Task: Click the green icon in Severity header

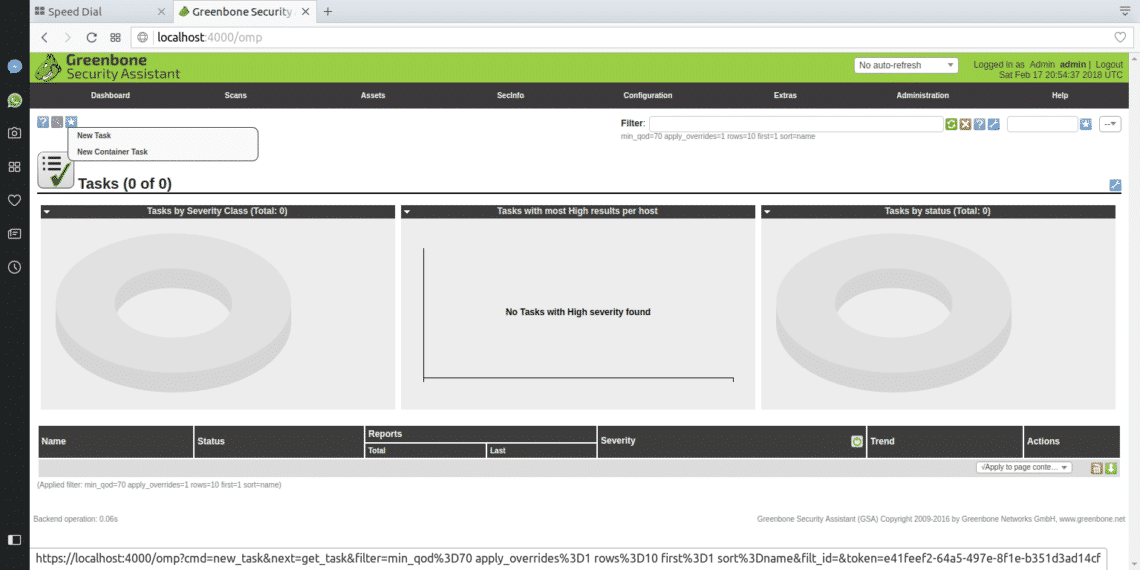Action: pos(857,441)
